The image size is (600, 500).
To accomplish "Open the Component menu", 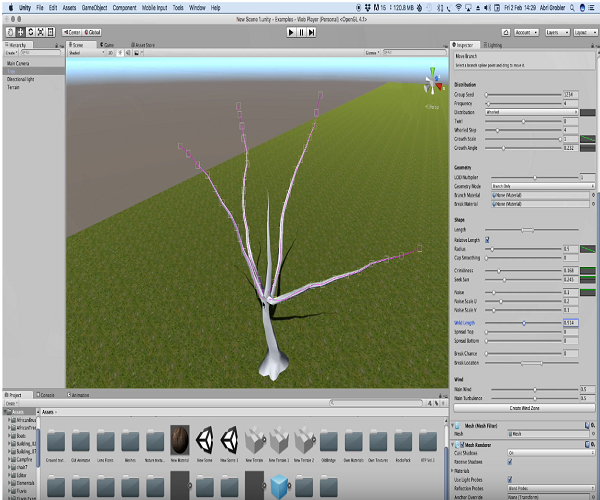I will pyautogui.click(x=124, y=8).
